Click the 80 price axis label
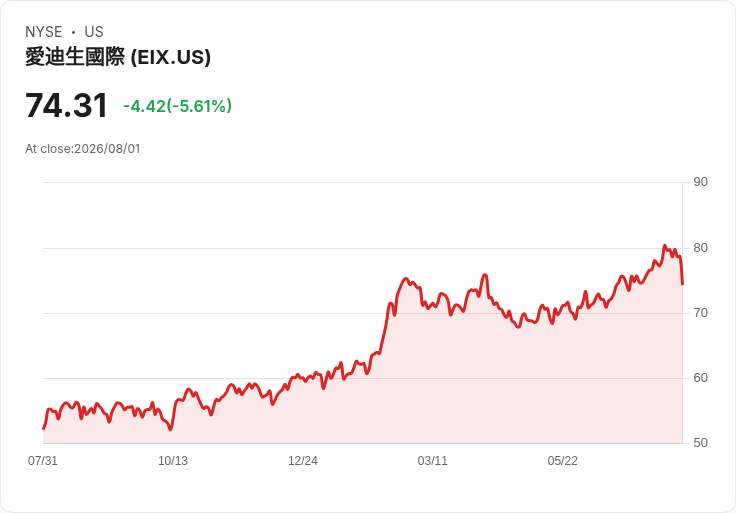 [x=700, y=248]
